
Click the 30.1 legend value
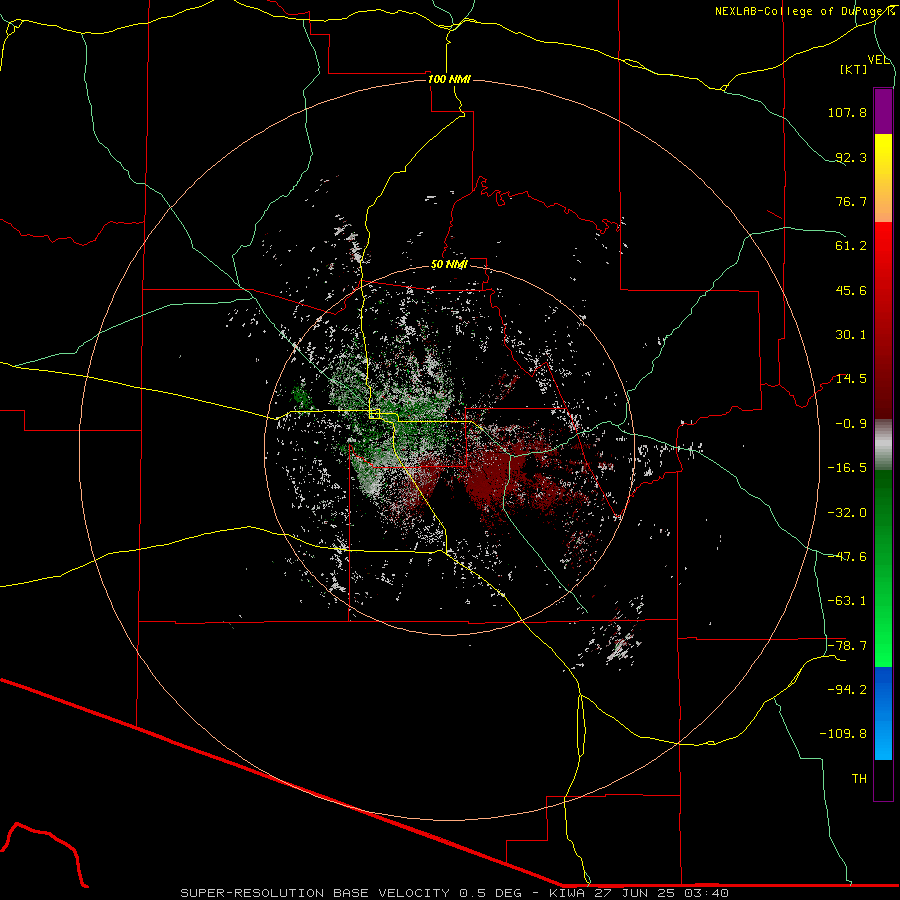coord(851,335)
